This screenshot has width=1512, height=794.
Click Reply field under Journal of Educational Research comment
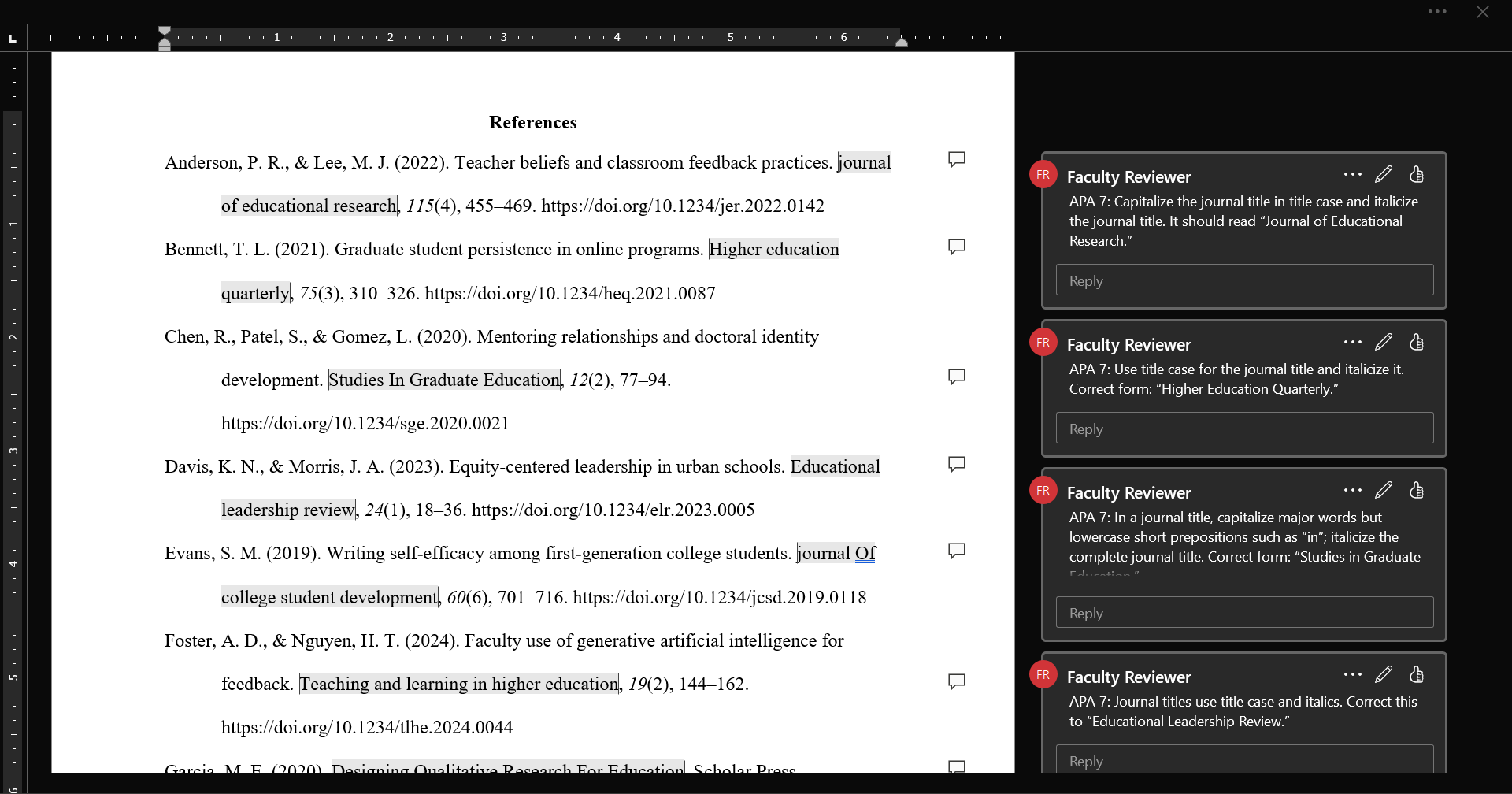[x=1244, y=280]
